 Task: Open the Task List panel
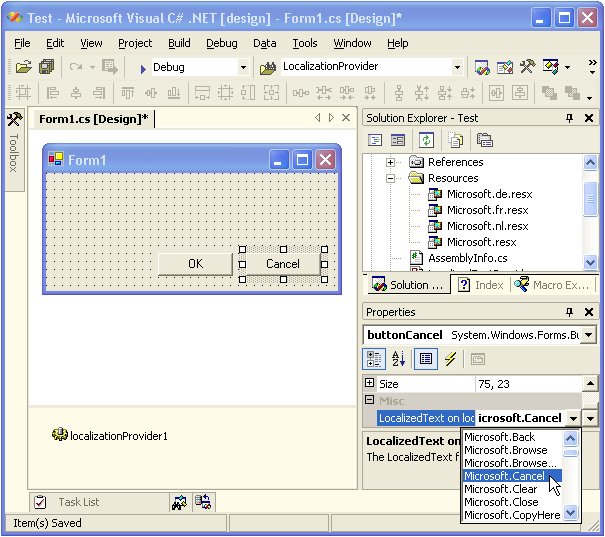(x=100, y=502)
